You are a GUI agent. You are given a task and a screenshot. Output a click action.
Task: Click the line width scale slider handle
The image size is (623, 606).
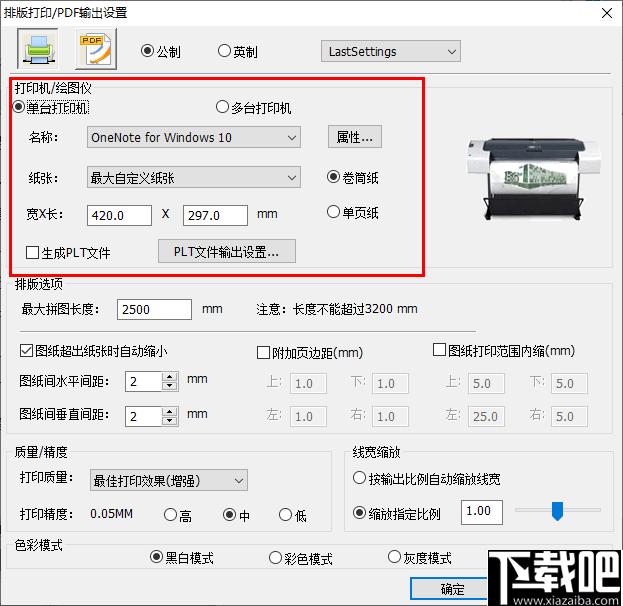coord(557,511)
